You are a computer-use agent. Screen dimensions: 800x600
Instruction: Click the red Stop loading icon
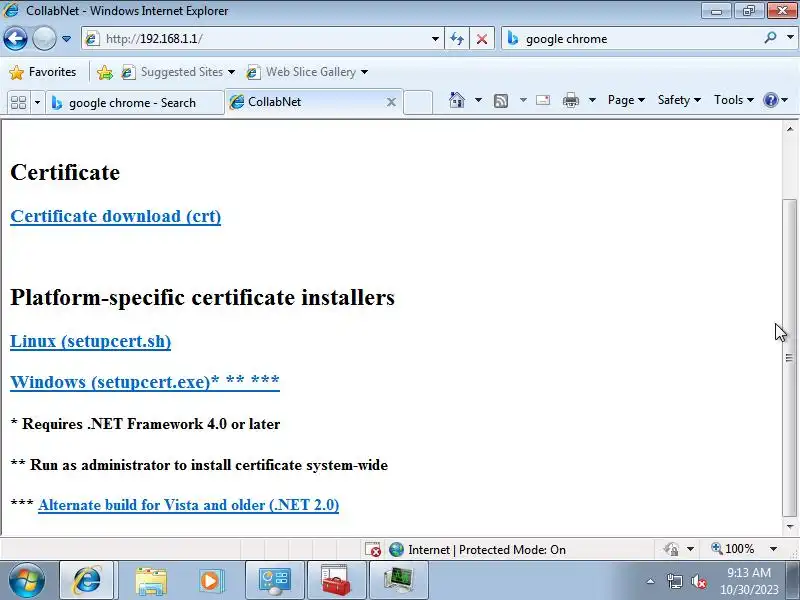tap(482, 39)
